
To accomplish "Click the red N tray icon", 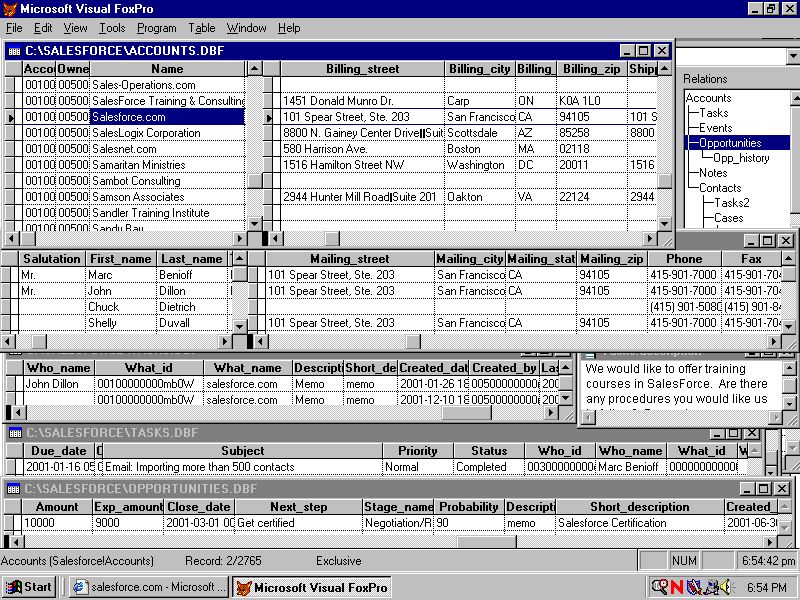I will (x=677, y=587).
